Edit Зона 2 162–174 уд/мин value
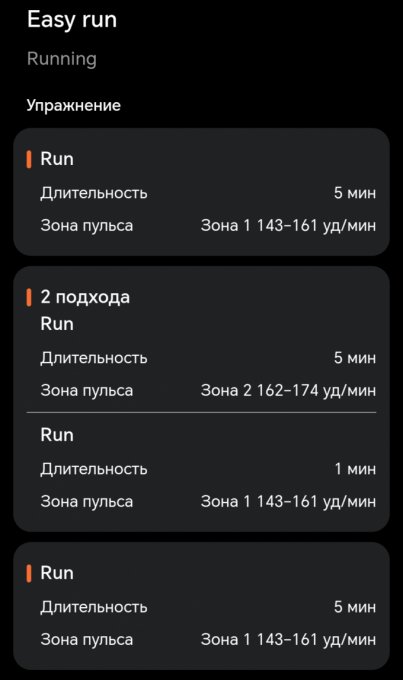The image size is (403, 680). click(x=288, y=390)
